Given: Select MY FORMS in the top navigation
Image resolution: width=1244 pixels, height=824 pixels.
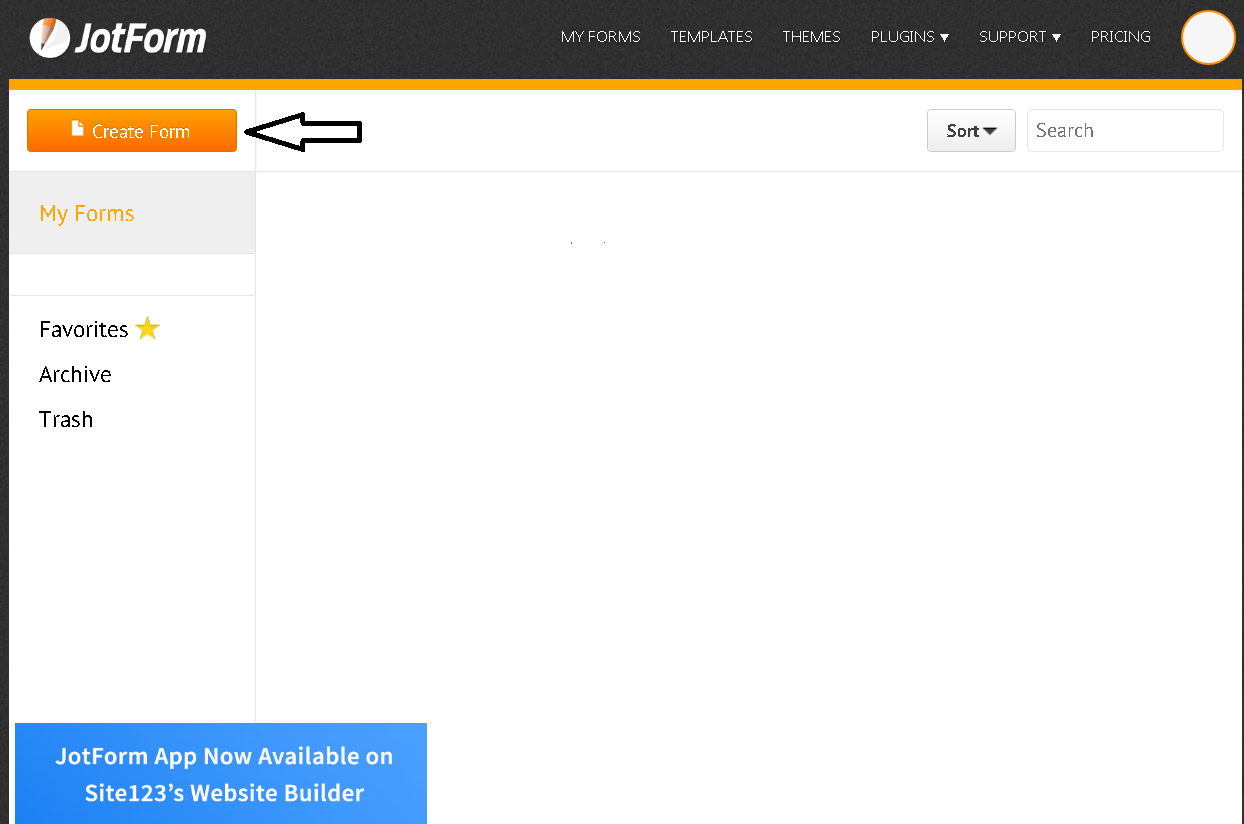Looking at the screenshot, I should [600, 37].
